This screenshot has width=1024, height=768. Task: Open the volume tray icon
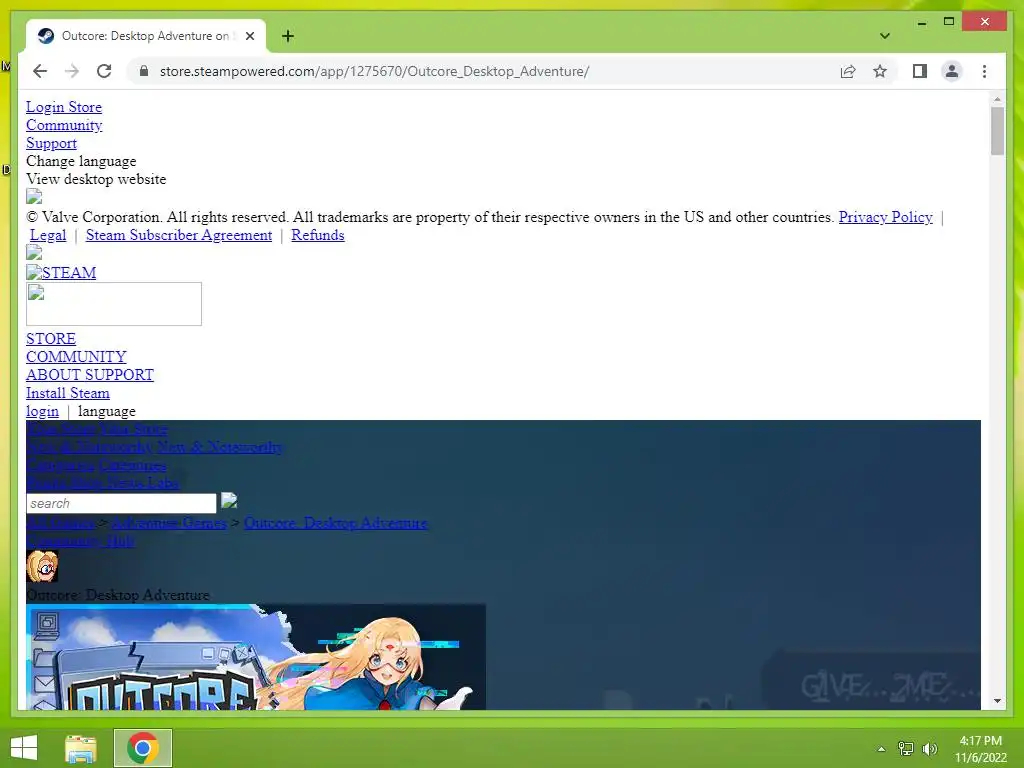click(930, 748)
